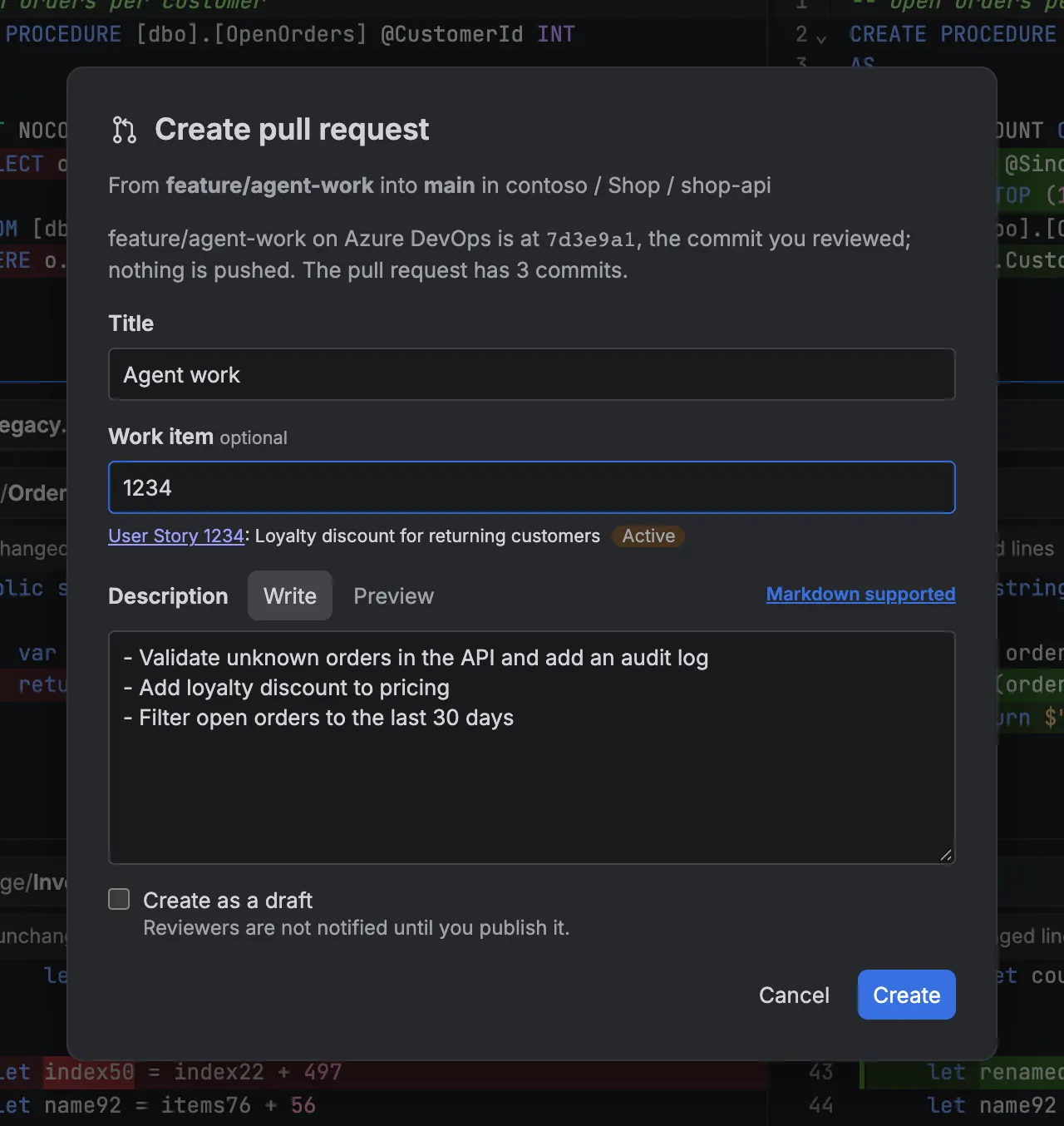This screenshot has width=1064, height=1126.
Task: Click the Create button
Action: tap(907, 995)
